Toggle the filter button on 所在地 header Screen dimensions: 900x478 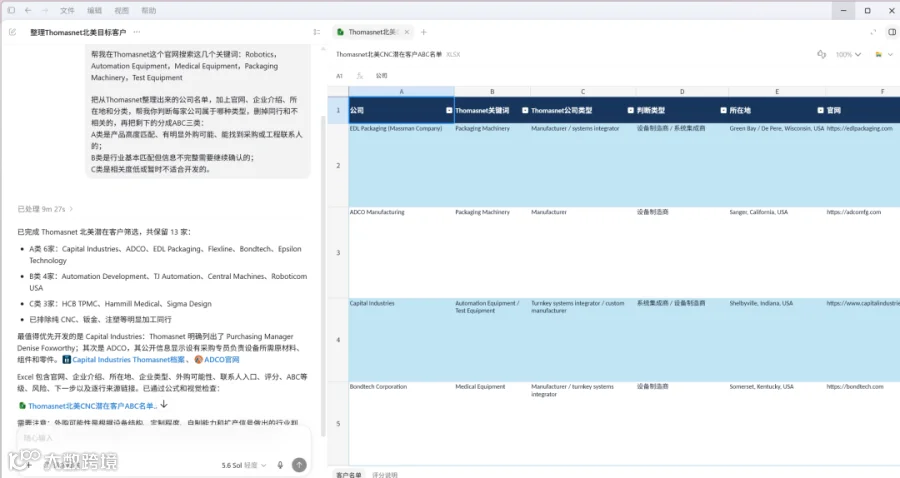pyautogui.click(x=820, y=110)
